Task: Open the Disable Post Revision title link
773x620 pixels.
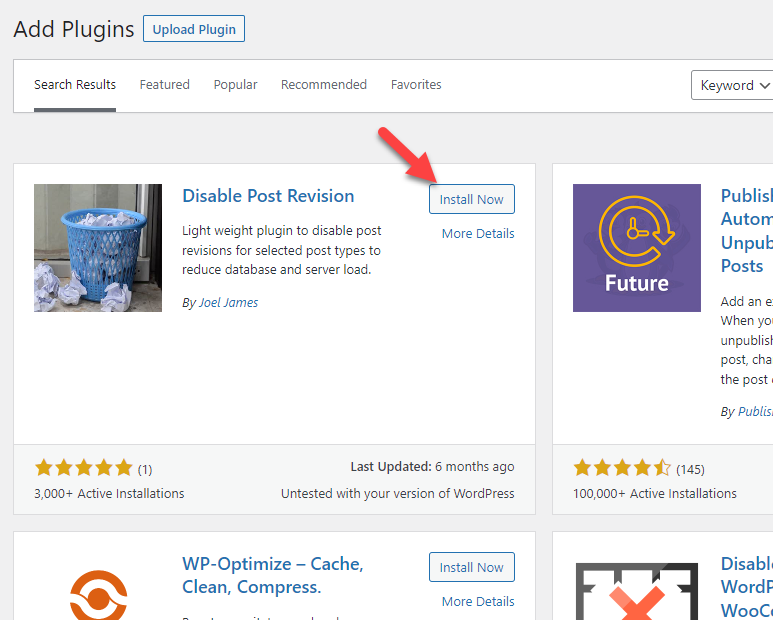Action: tap(268, 196)
